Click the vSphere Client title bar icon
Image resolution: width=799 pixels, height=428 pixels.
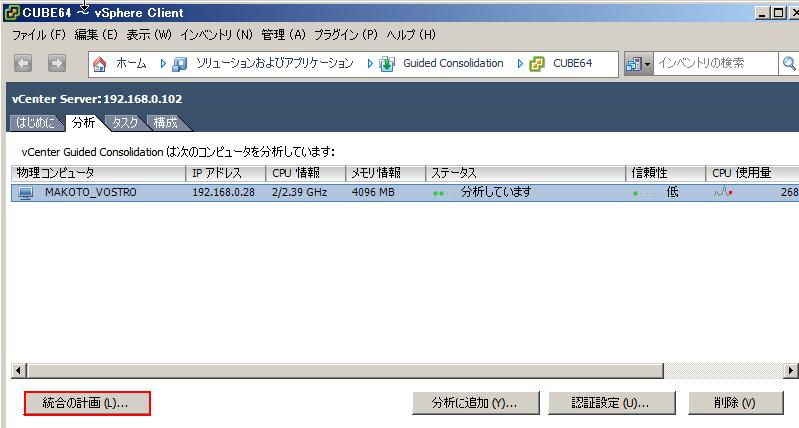12,12
